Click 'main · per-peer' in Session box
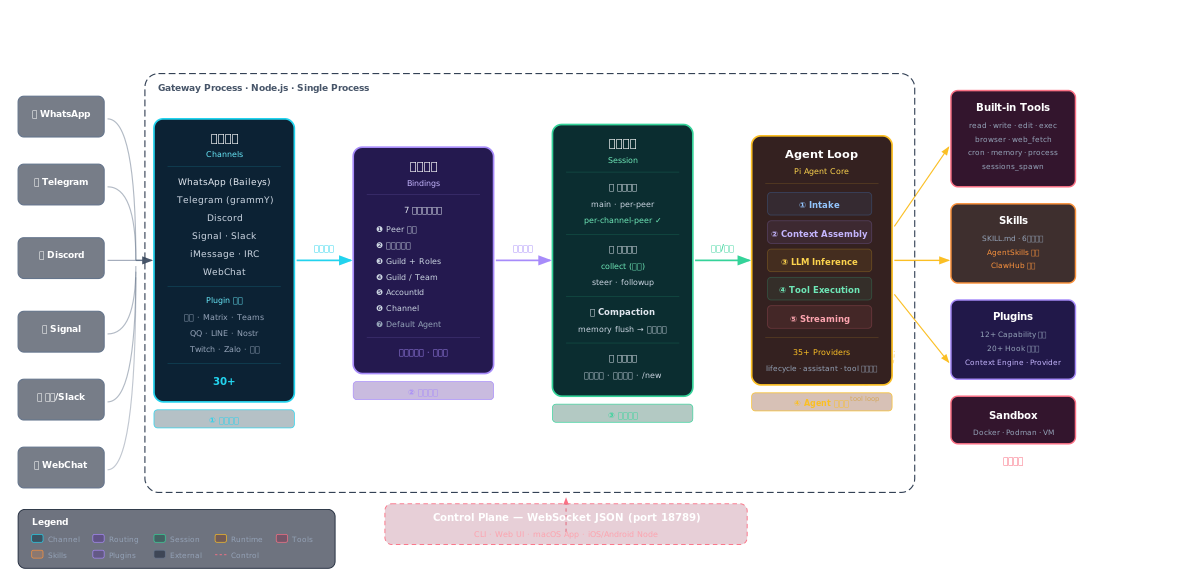This screenshot has height=588, width=1200. coord(622,204)
